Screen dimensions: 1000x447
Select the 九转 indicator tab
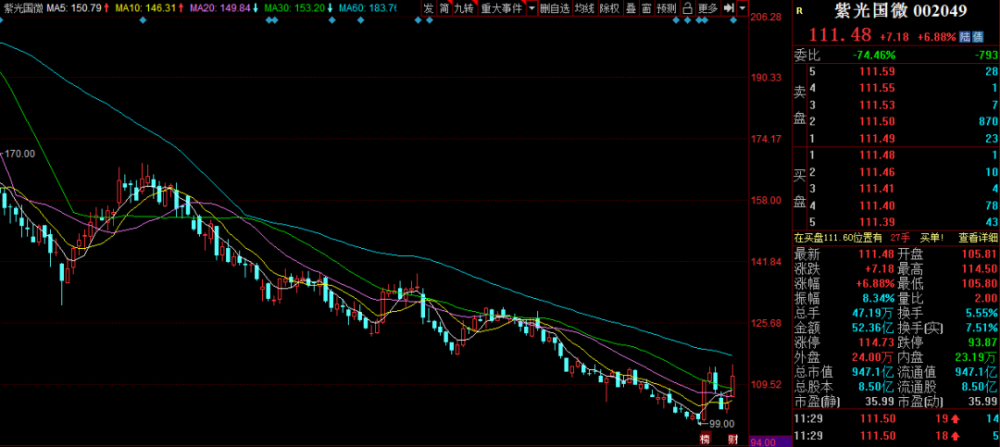pyautogui.click(x=466, y=8)
